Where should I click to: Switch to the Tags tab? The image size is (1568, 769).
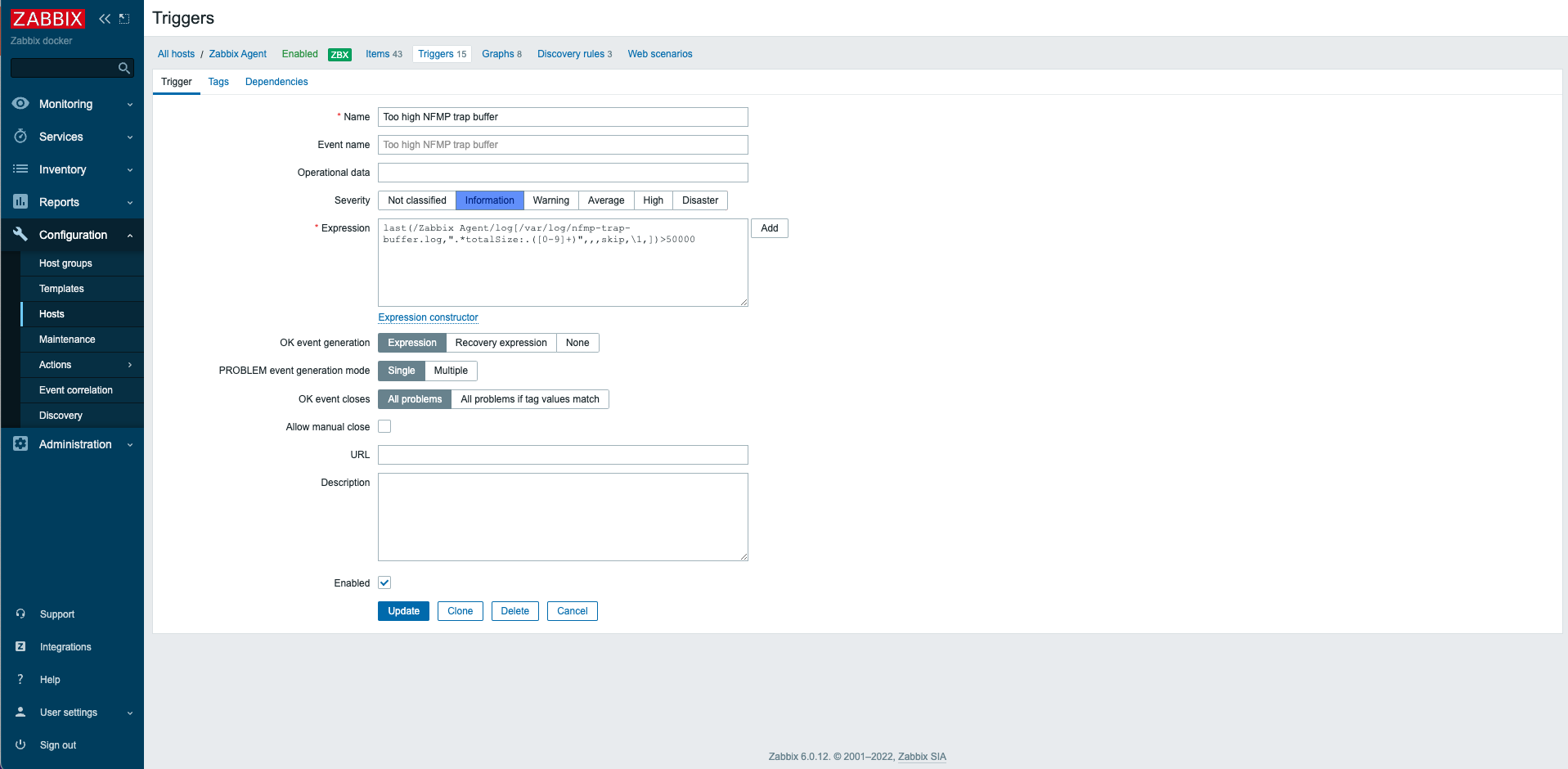[218, 81]
